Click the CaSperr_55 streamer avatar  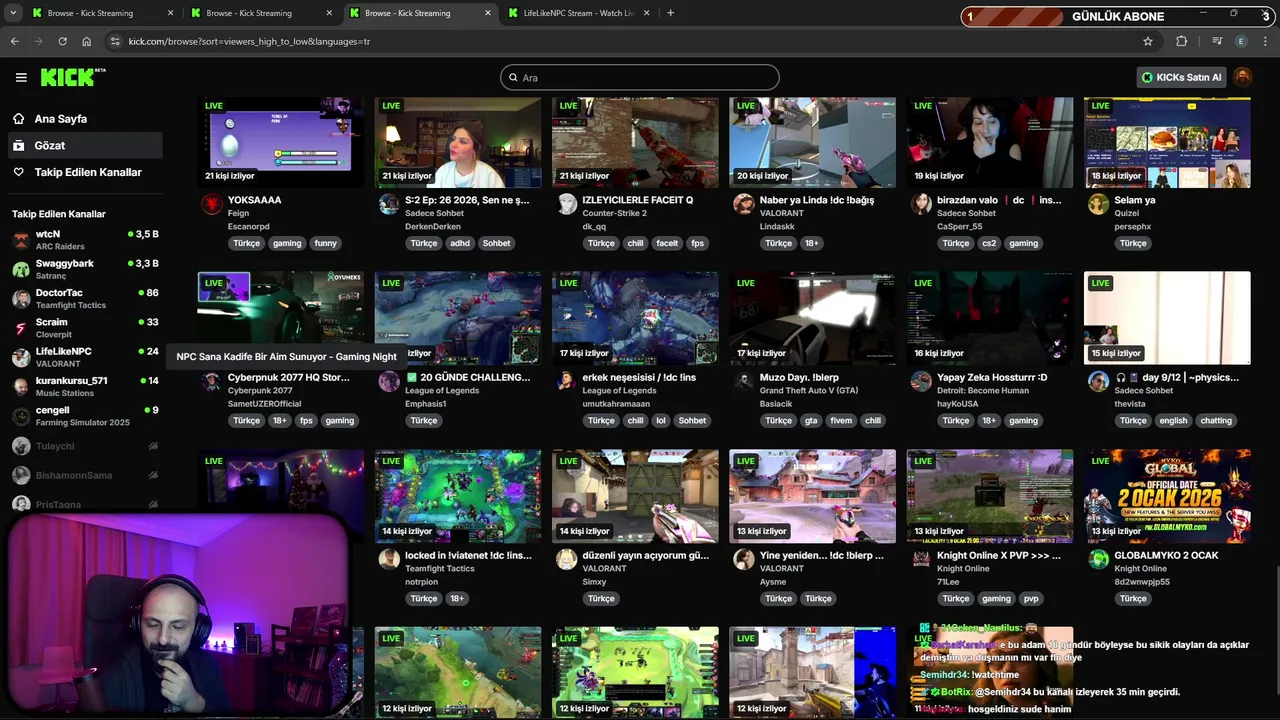tap(921, 204)
